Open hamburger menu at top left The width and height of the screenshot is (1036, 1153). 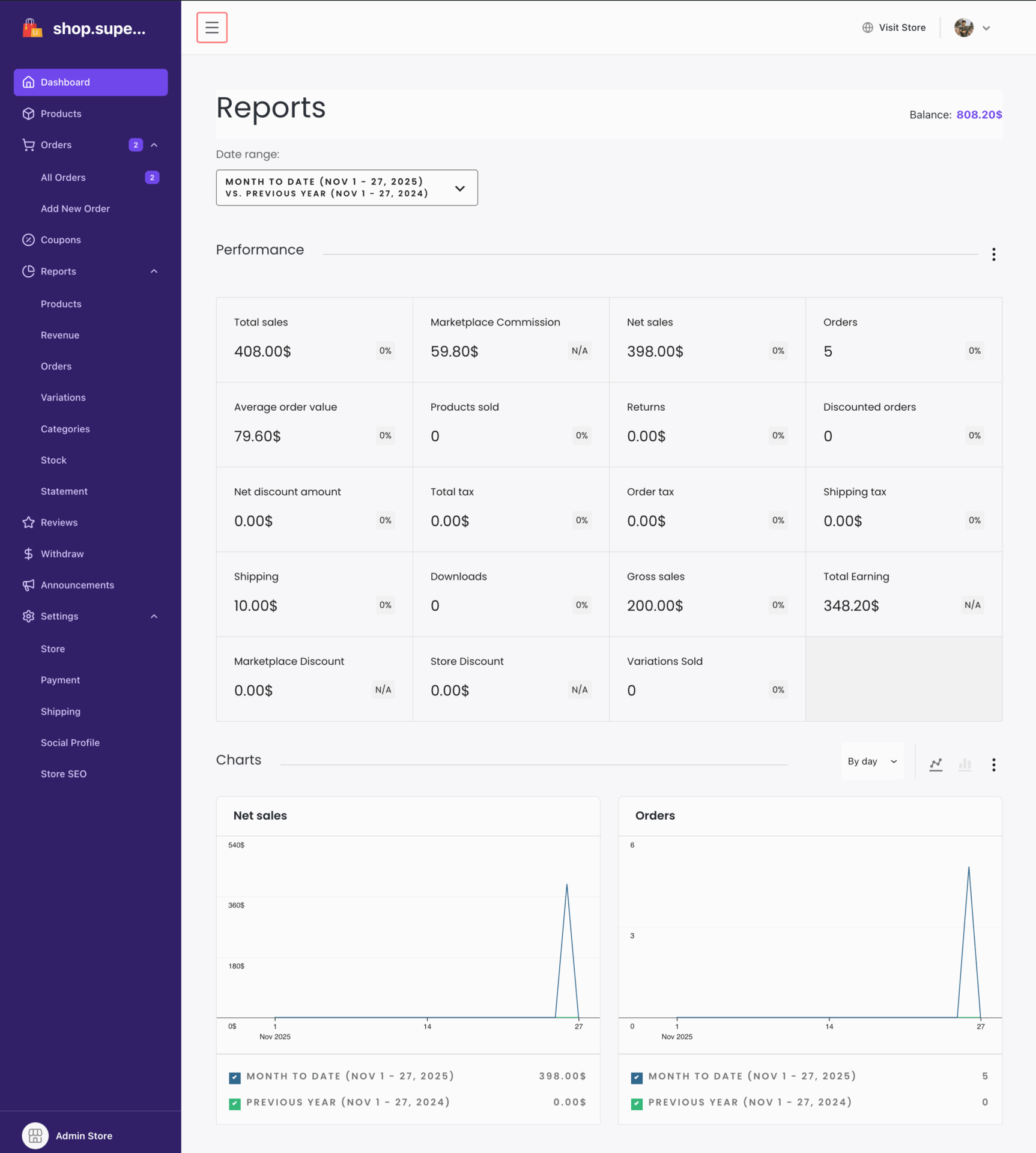tap(211, 28)
